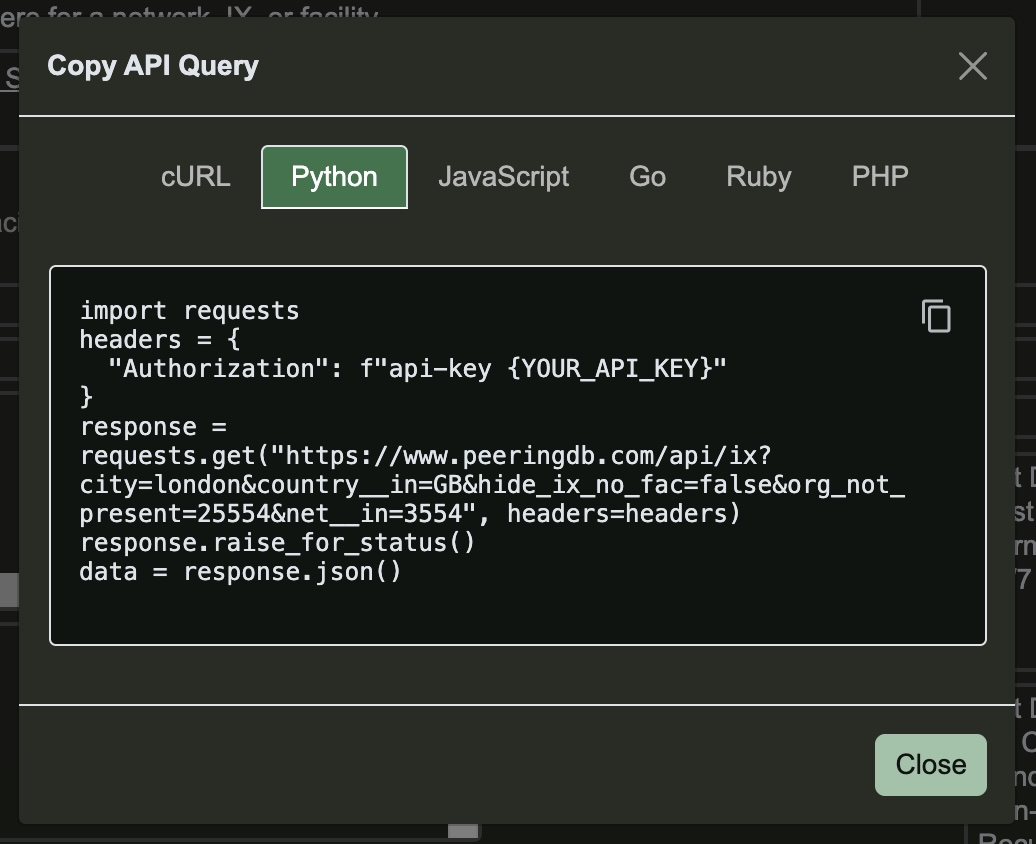
Task: Copy the code snippet with the clipboard icon
Action: [936, 316]
